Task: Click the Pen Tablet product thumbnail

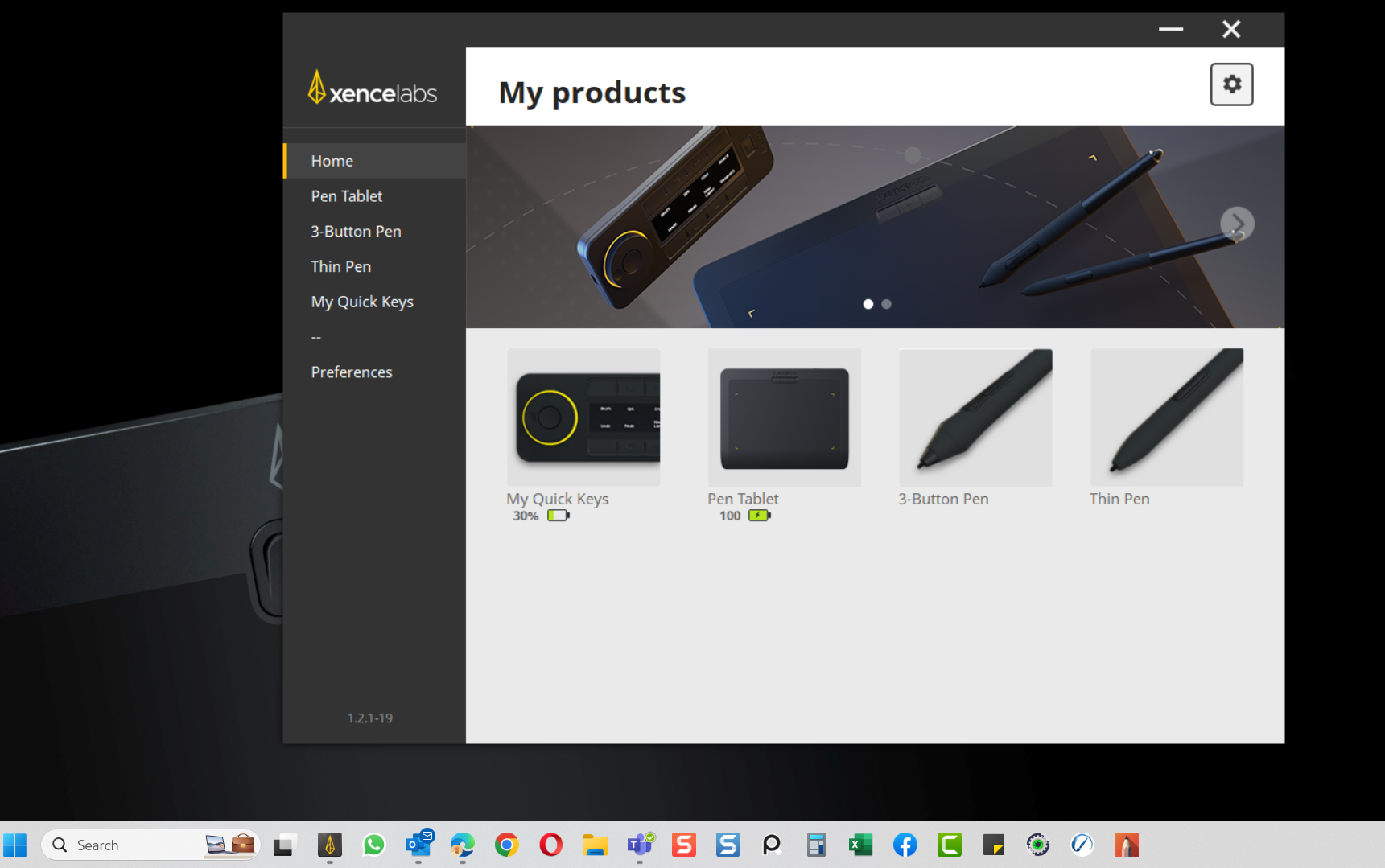Action: pos(785,417)
